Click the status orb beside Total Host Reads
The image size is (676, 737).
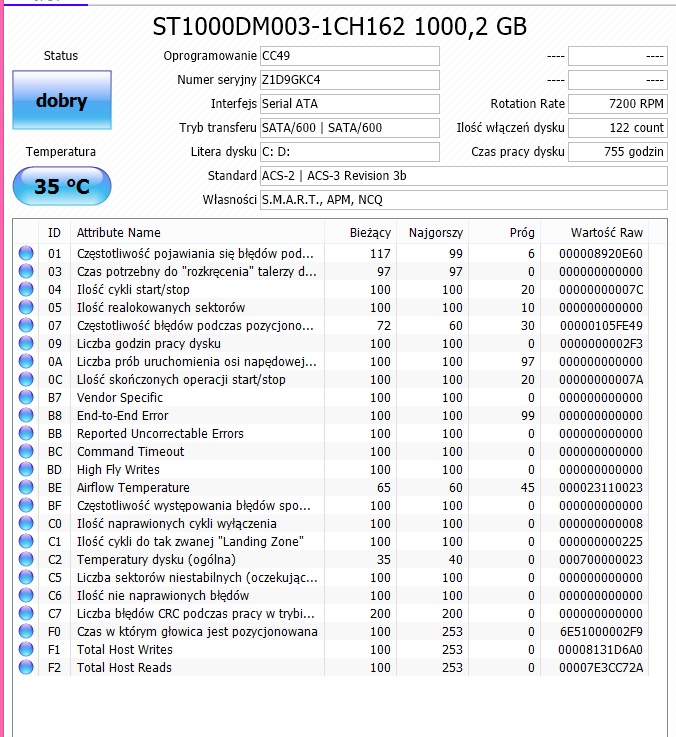[x=26, y=667]
